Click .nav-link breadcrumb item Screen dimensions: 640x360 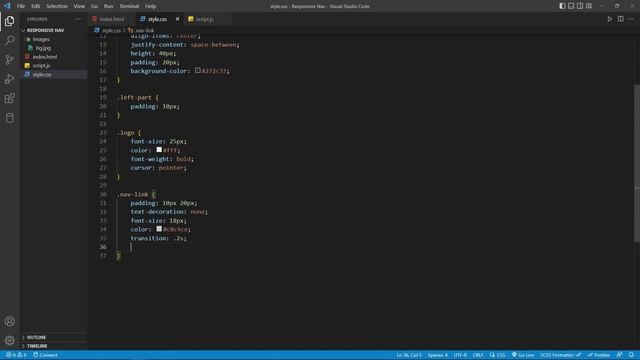[141, 31]
